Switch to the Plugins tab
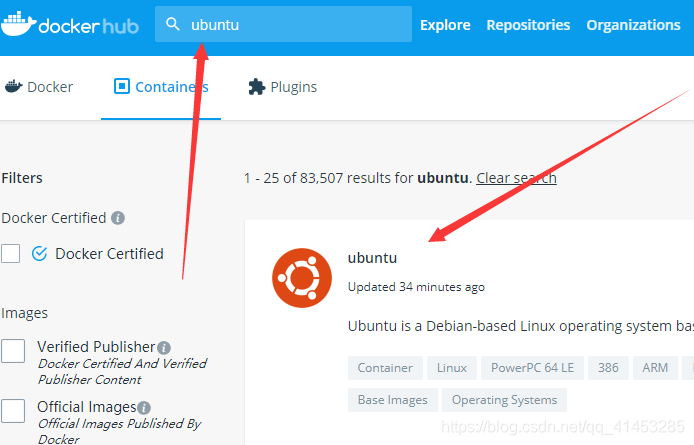The height and width of the screenshot is (445, 694). [x=283, y=87]
